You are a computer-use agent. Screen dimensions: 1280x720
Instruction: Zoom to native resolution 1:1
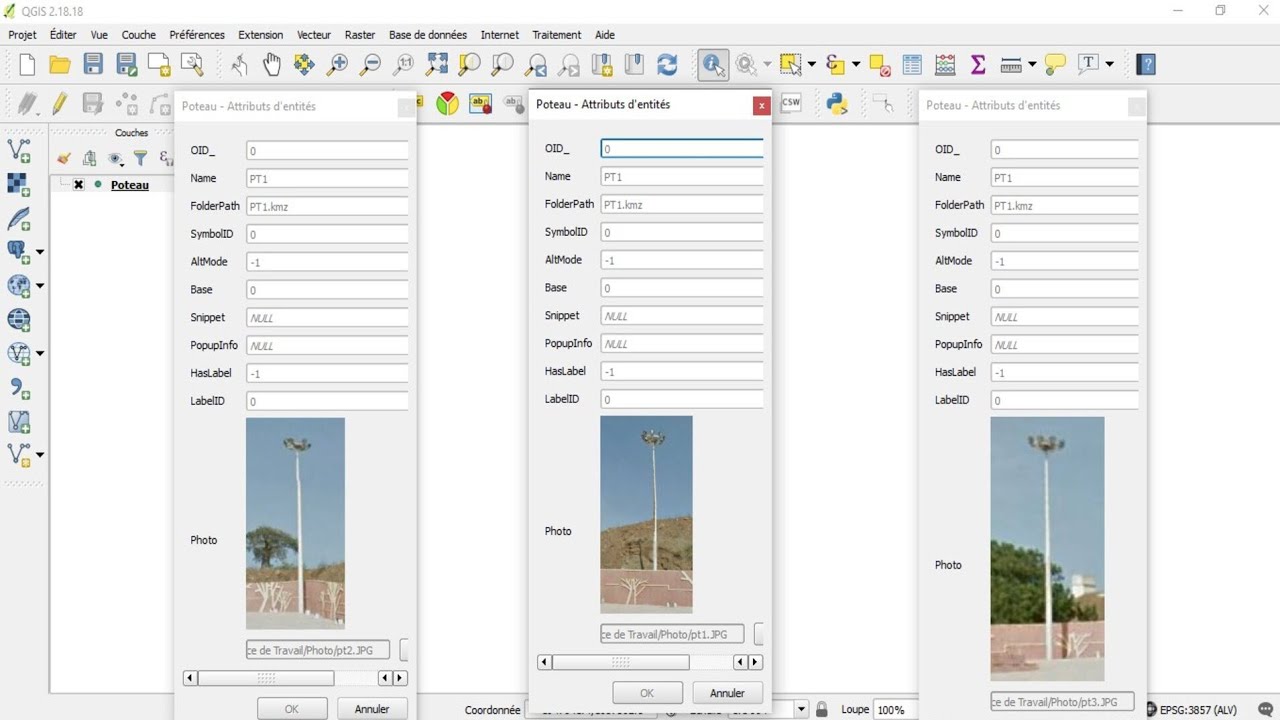[404, 65]
